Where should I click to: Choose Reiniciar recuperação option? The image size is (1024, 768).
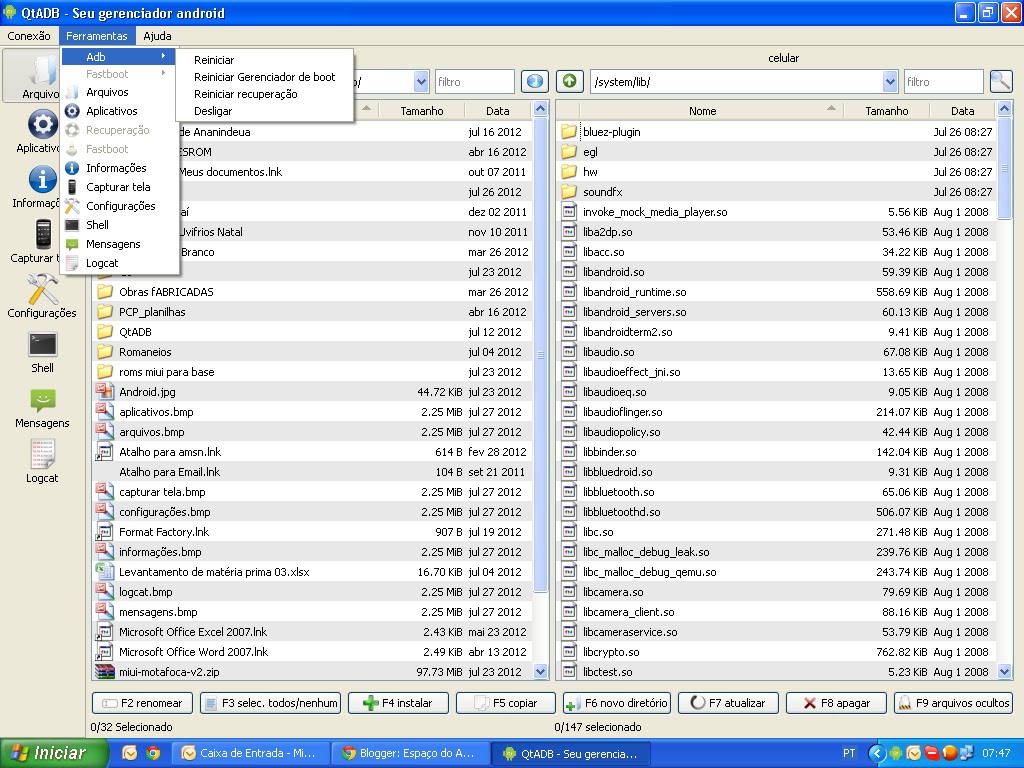[x=246, y=94]
